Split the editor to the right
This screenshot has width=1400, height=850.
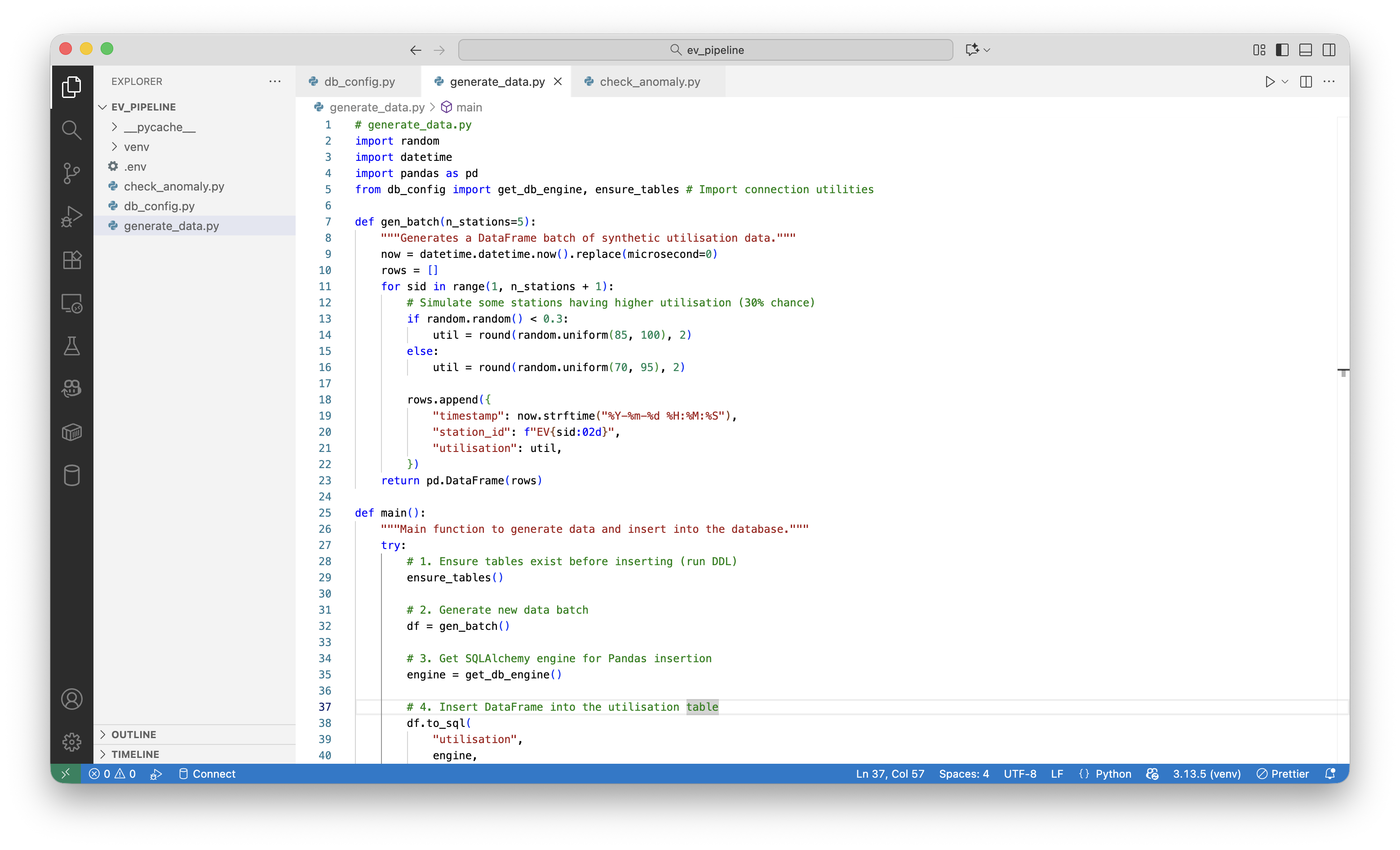[x=1306, y=82]
